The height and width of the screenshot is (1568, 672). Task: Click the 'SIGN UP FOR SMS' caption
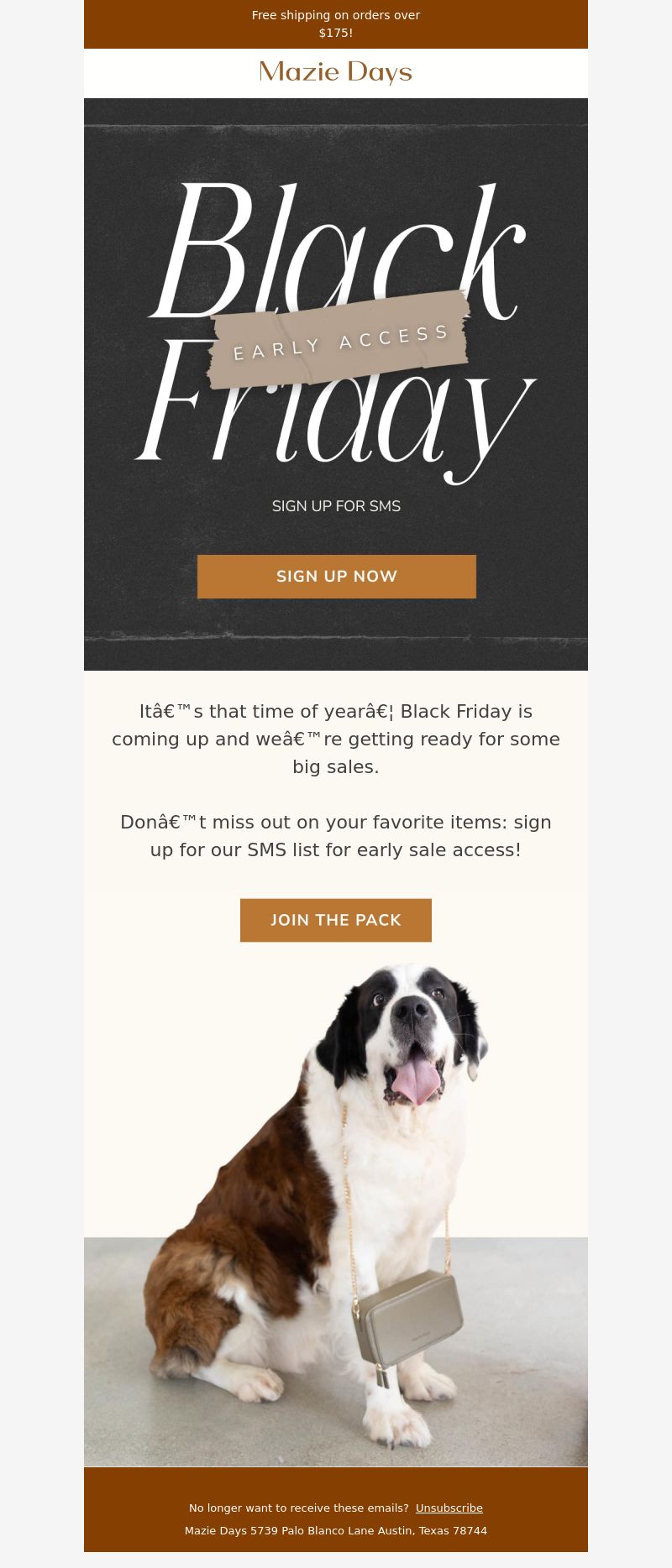click(x=336, y=506)
